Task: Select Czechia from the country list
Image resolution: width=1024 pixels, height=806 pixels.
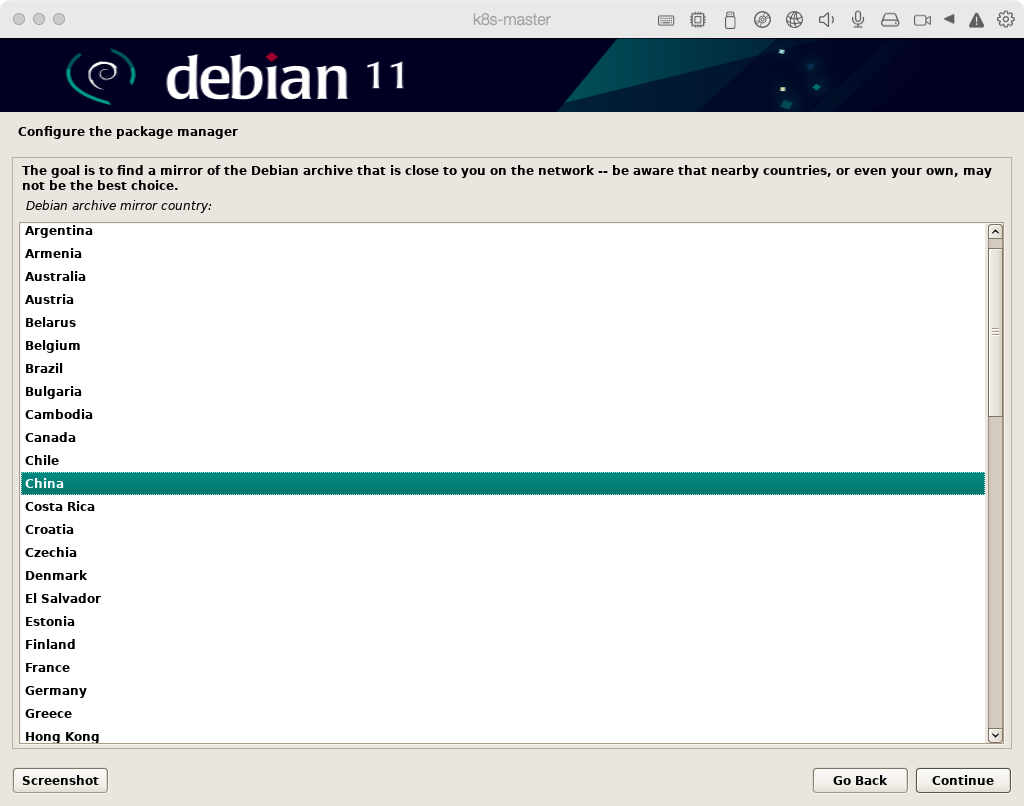Action: point(503,553)
